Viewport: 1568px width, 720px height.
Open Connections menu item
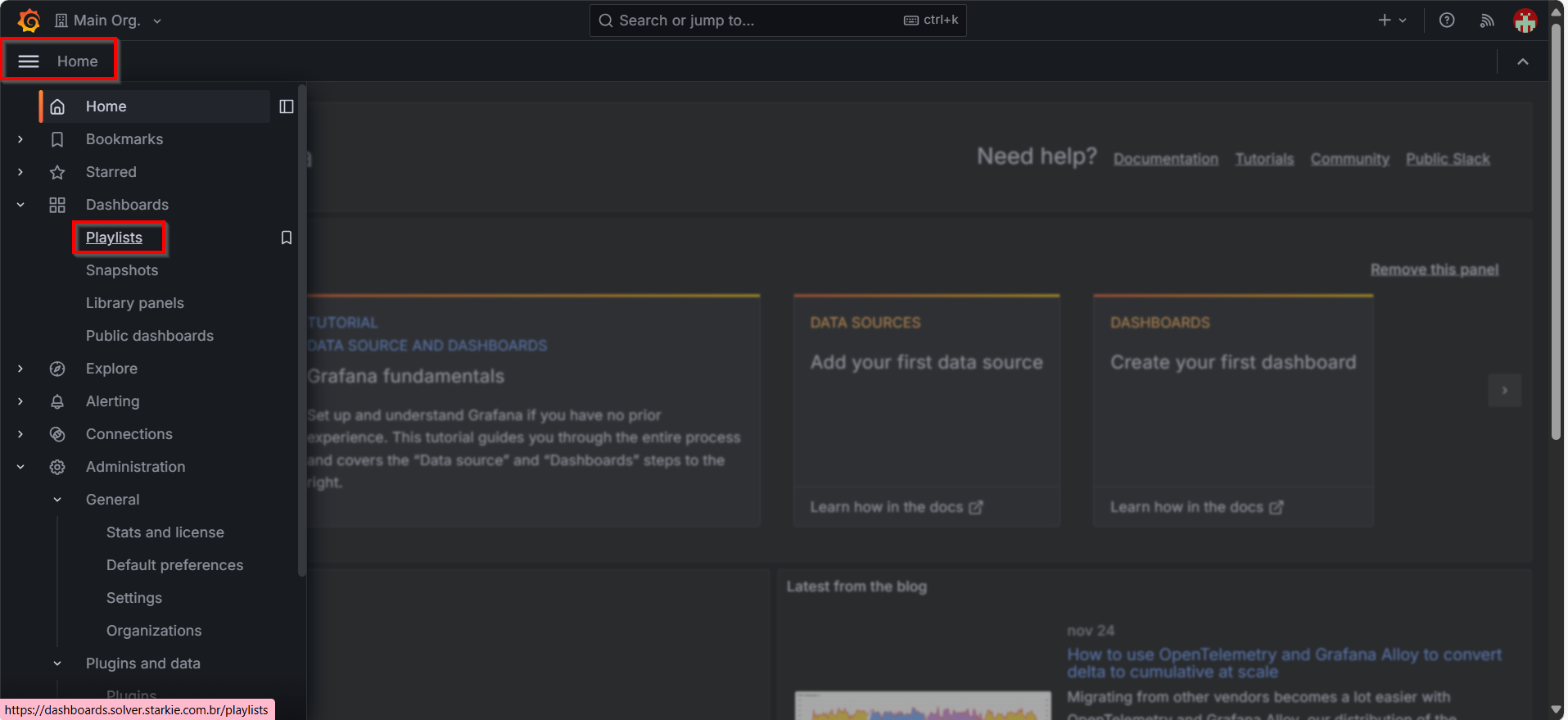click(129, 434)
